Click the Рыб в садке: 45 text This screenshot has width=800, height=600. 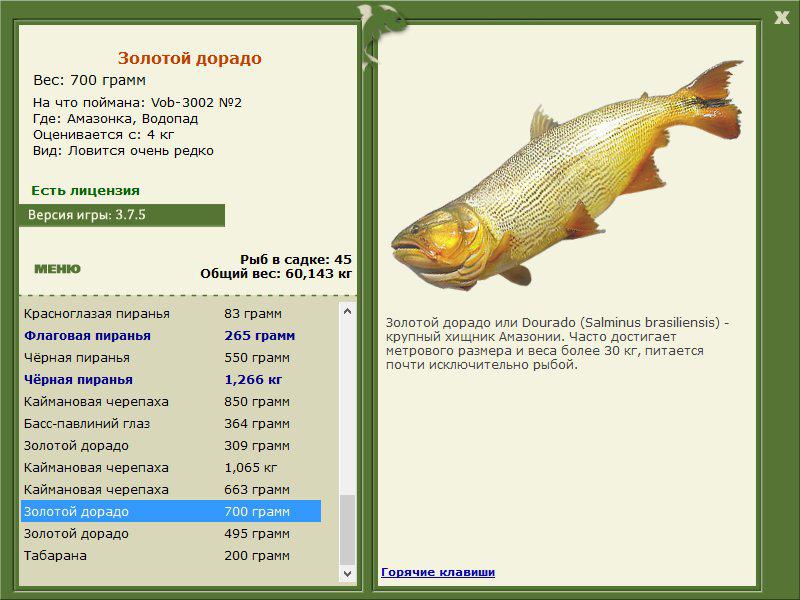coord(296,259)
